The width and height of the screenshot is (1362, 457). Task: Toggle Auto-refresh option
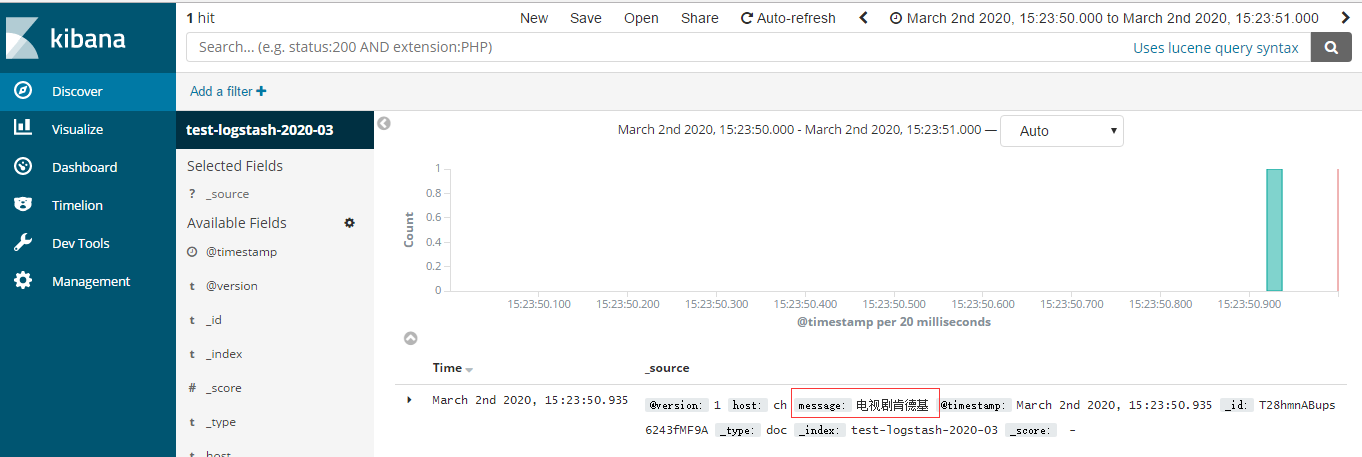click(x=788, y=18)
